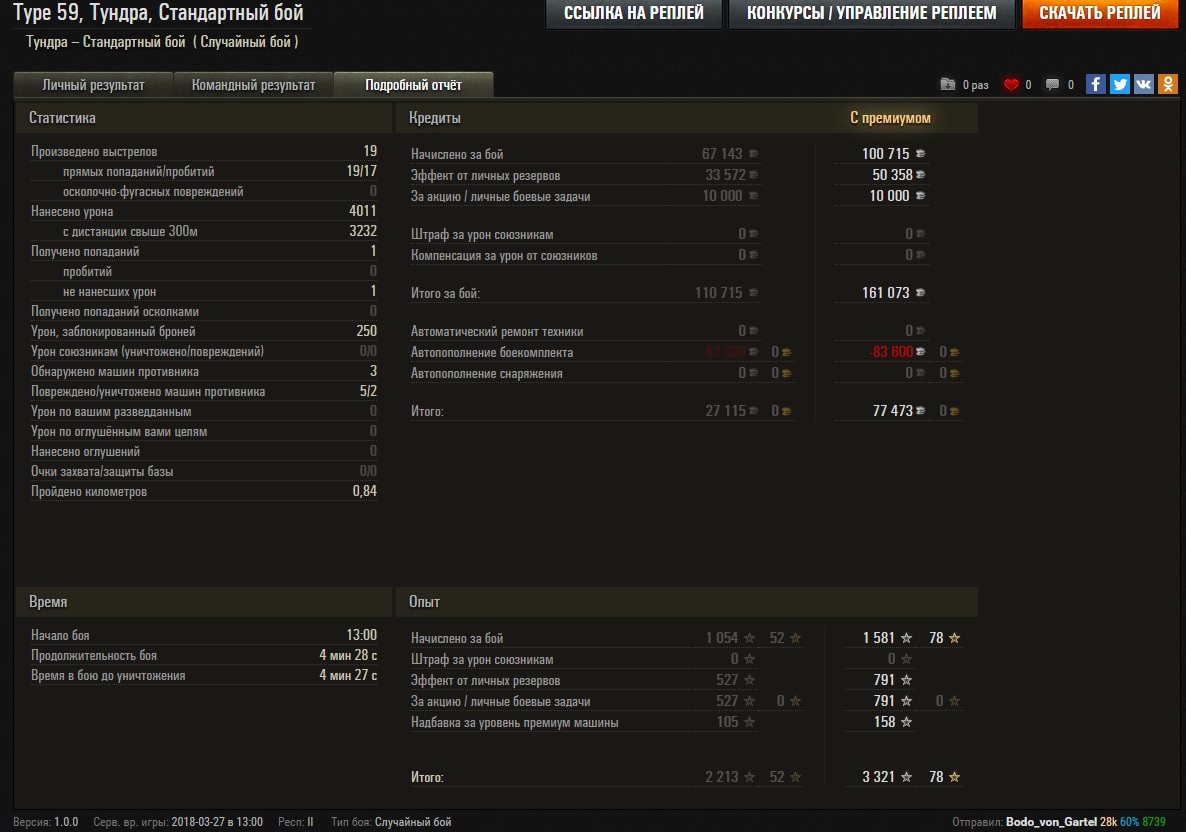This screenshot has height=832, width=1186.
Task: Click the Начислено за бой premium credits 100 715
Action: point(886,154)
